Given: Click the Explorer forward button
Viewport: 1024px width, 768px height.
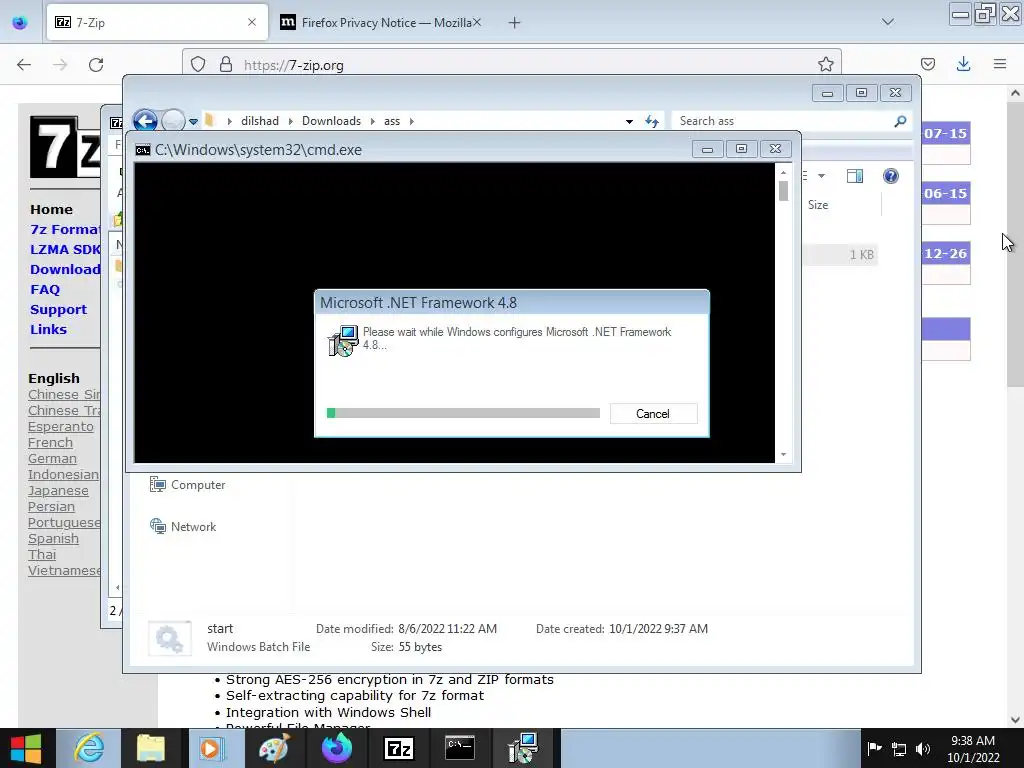Looking at the screenshot, I should [173, 121].
